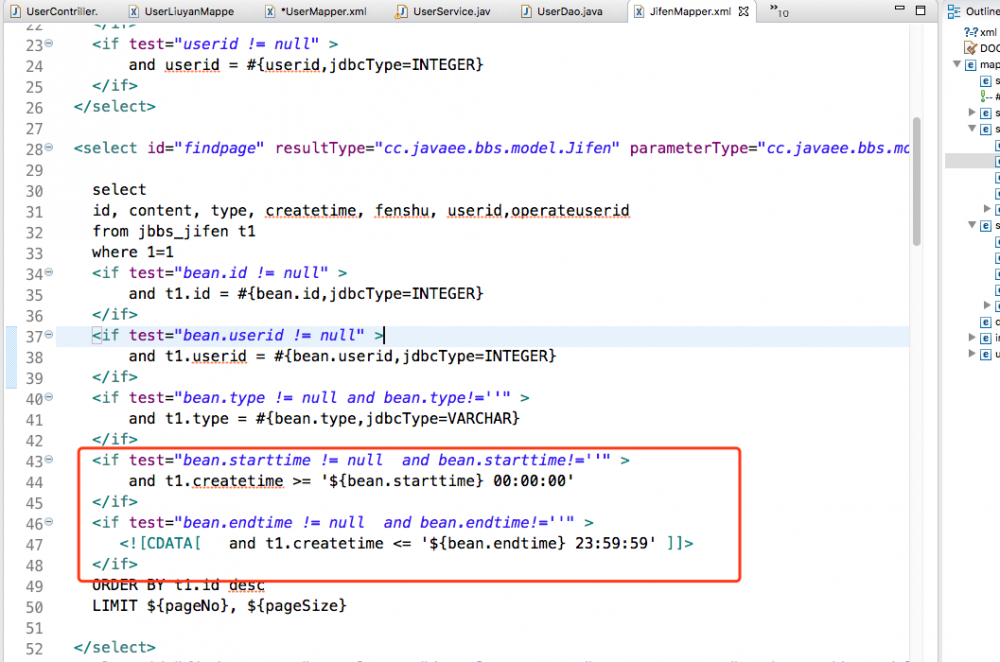Viewport: 1000px width, 662px height.
Task: Toggle code folding on the select at line 23
Action: click(48, 43)
